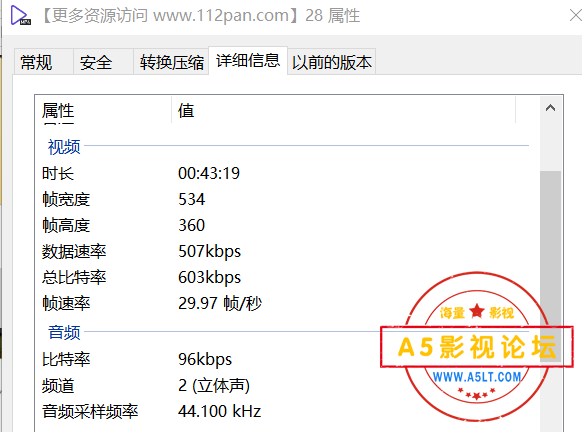Click the scrollbar up arrow
The image size is (582, 432).
(x=550, y=108)
